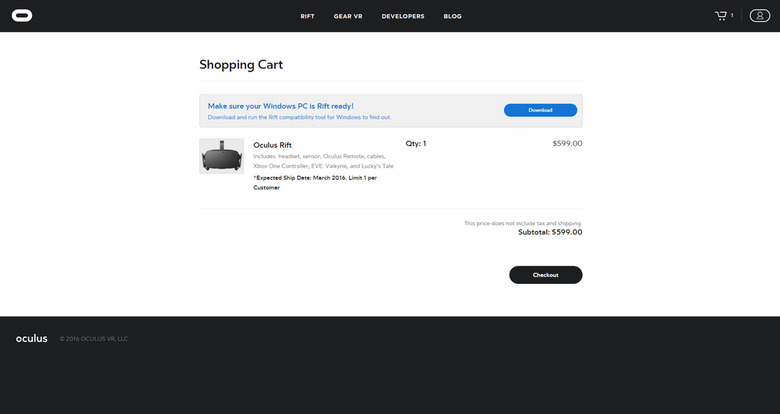Click the Expected Ship Date notice text
The image size is (780, 414).
coord(315,183)
